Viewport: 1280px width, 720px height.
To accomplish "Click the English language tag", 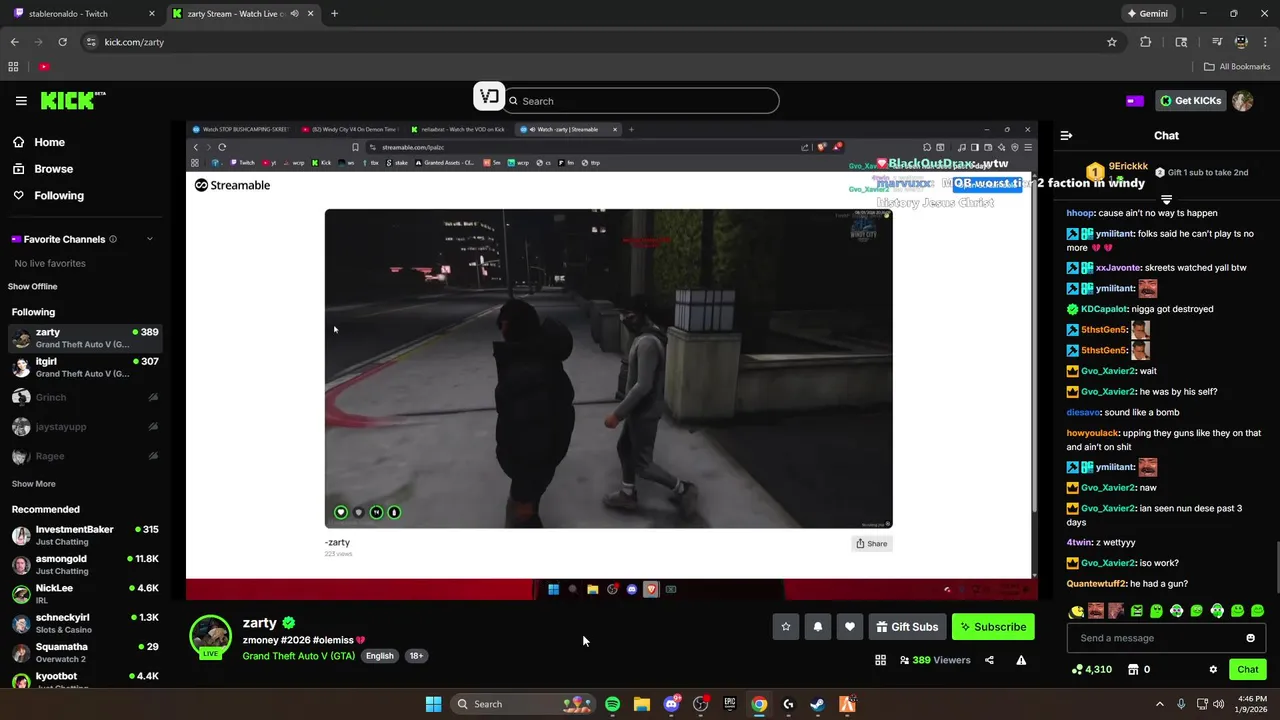I will click(x=379, y=656).
